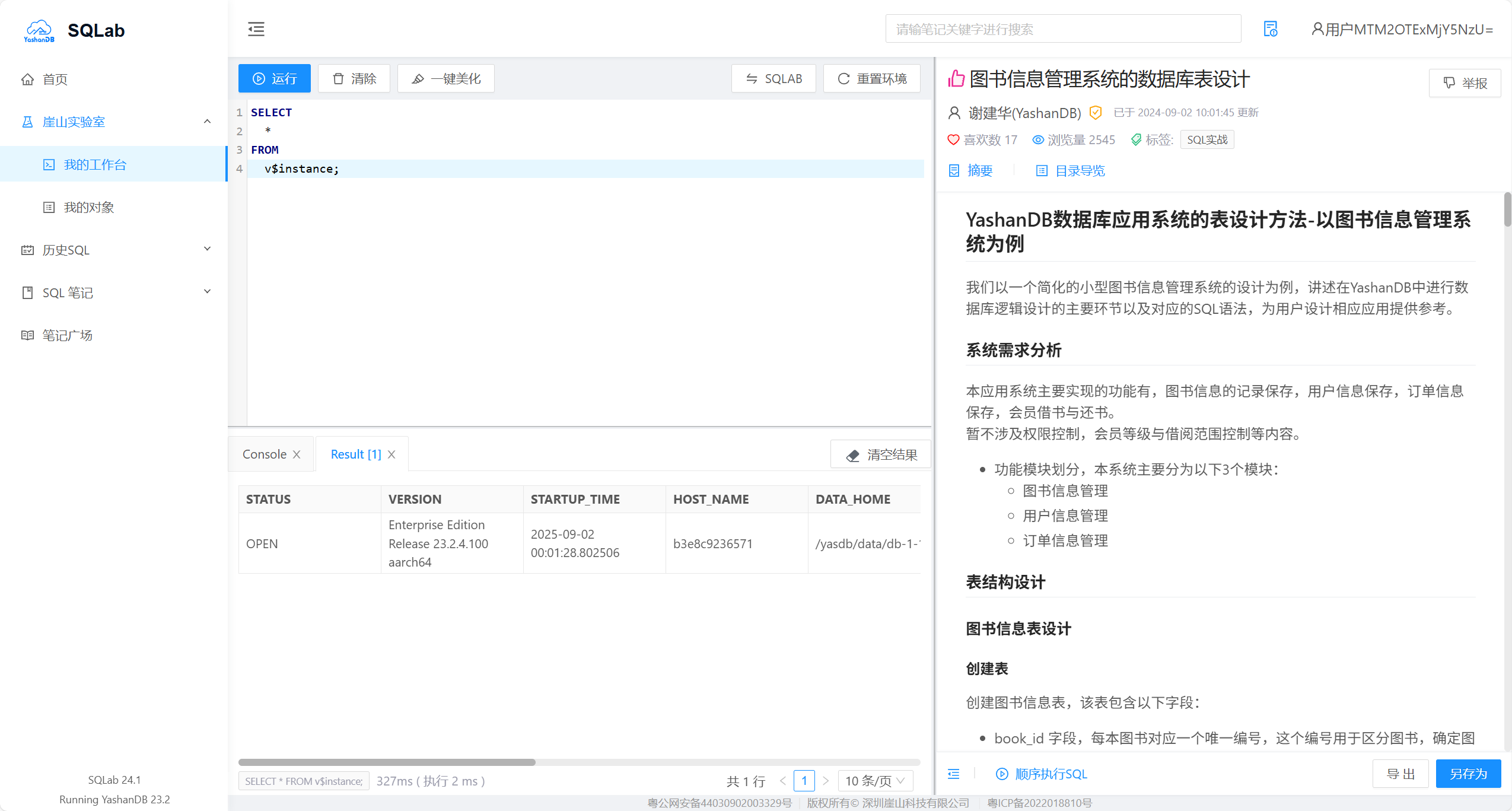Click the verified shield badge after author name
Viewport: 1512px width, 811px height.
(x=1096, y=113)
